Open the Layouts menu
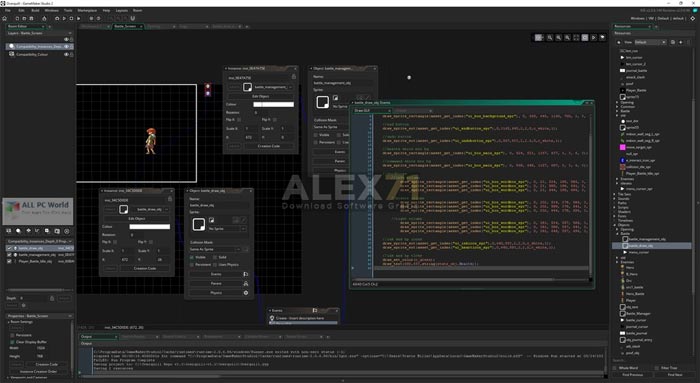Image resolution: width=700 pixels, height=383 pixels. click(121, 10)
